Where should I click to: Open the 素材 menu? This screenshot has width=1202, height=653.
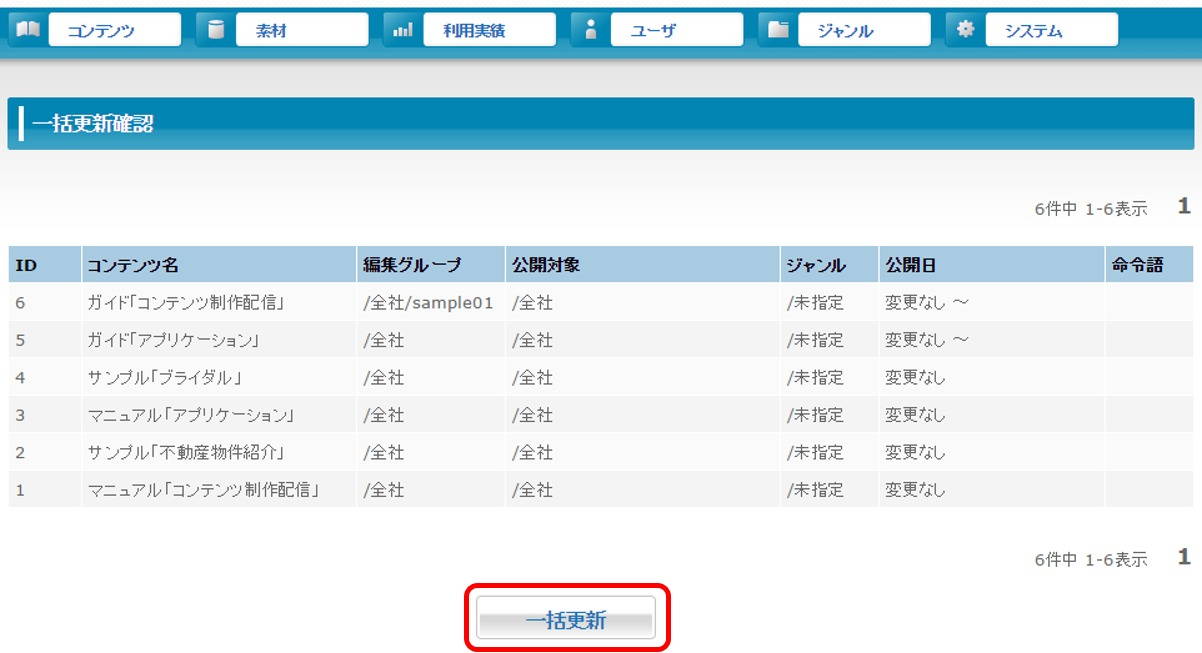[301, 30]
